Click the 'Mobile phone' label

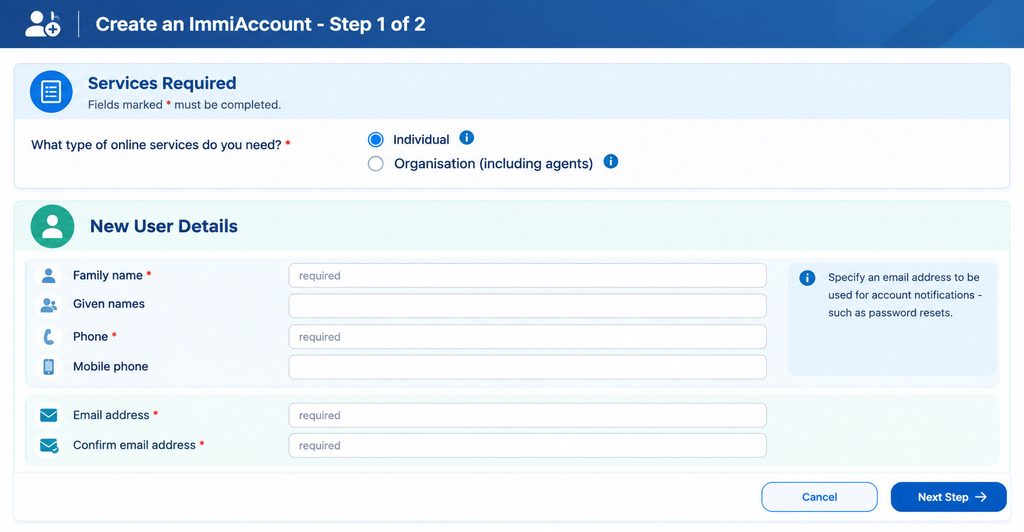[110, 366]
